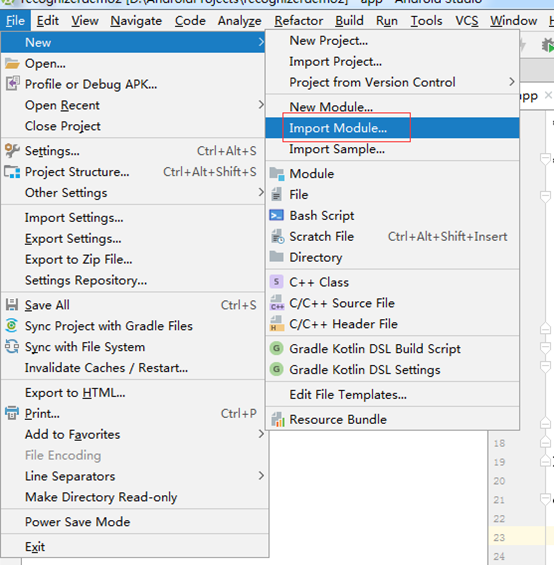Click the File document icon in submenu
Screen dimensions: 554x565
[276, 195]
